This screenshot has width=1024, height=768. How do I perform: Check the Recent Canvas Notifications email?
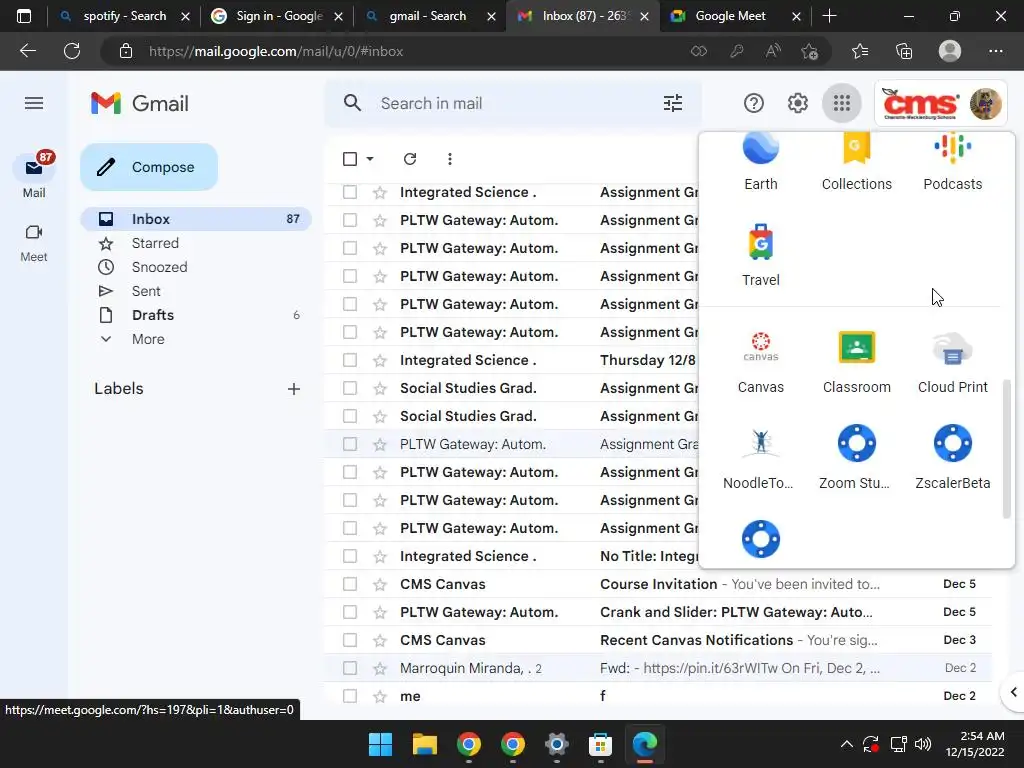350,641
